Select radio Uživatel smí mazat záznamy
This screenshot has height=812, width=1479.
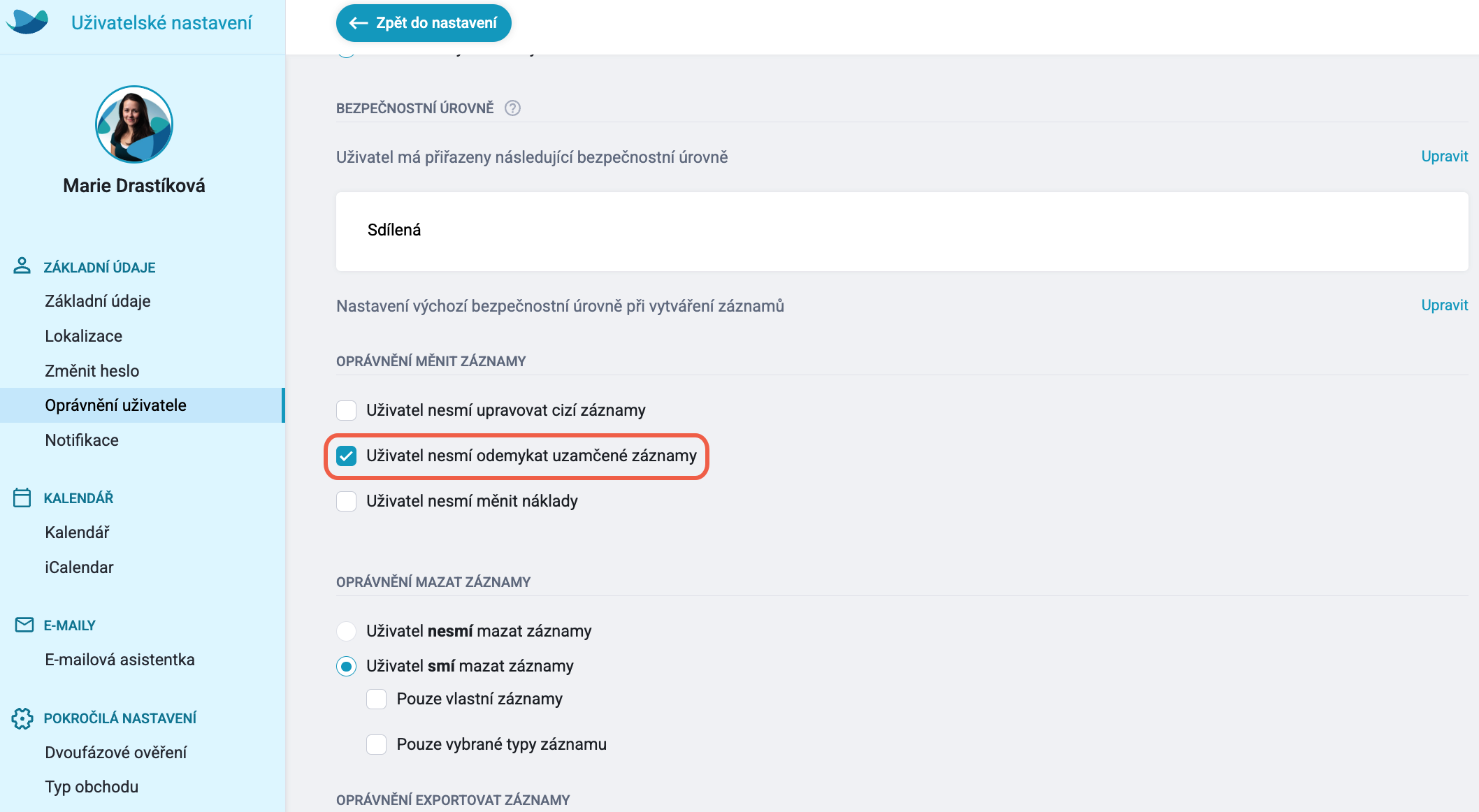346,666
